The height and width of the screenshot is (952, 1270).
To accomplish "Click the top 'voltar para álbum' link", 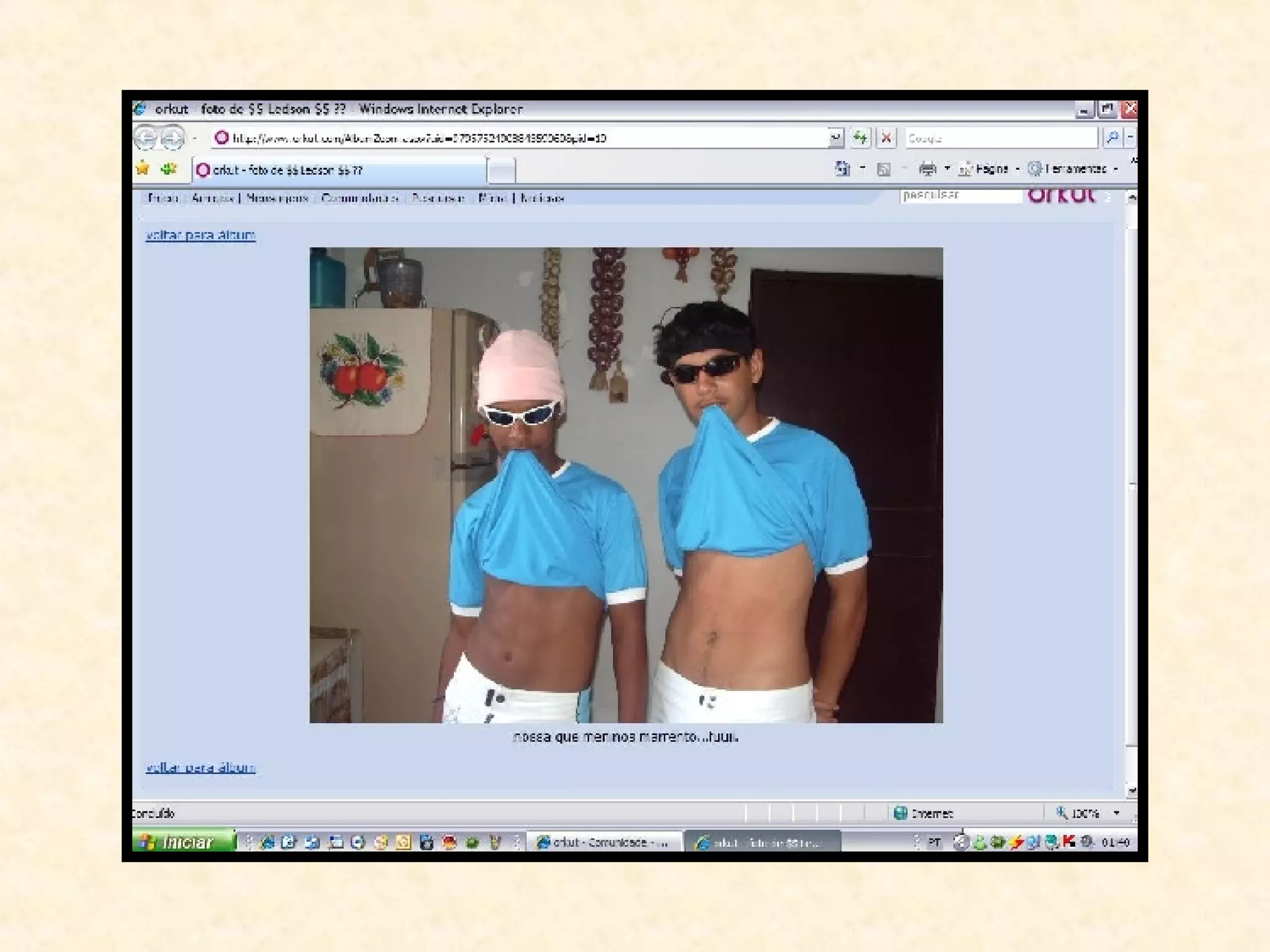I will coord(200,235).
